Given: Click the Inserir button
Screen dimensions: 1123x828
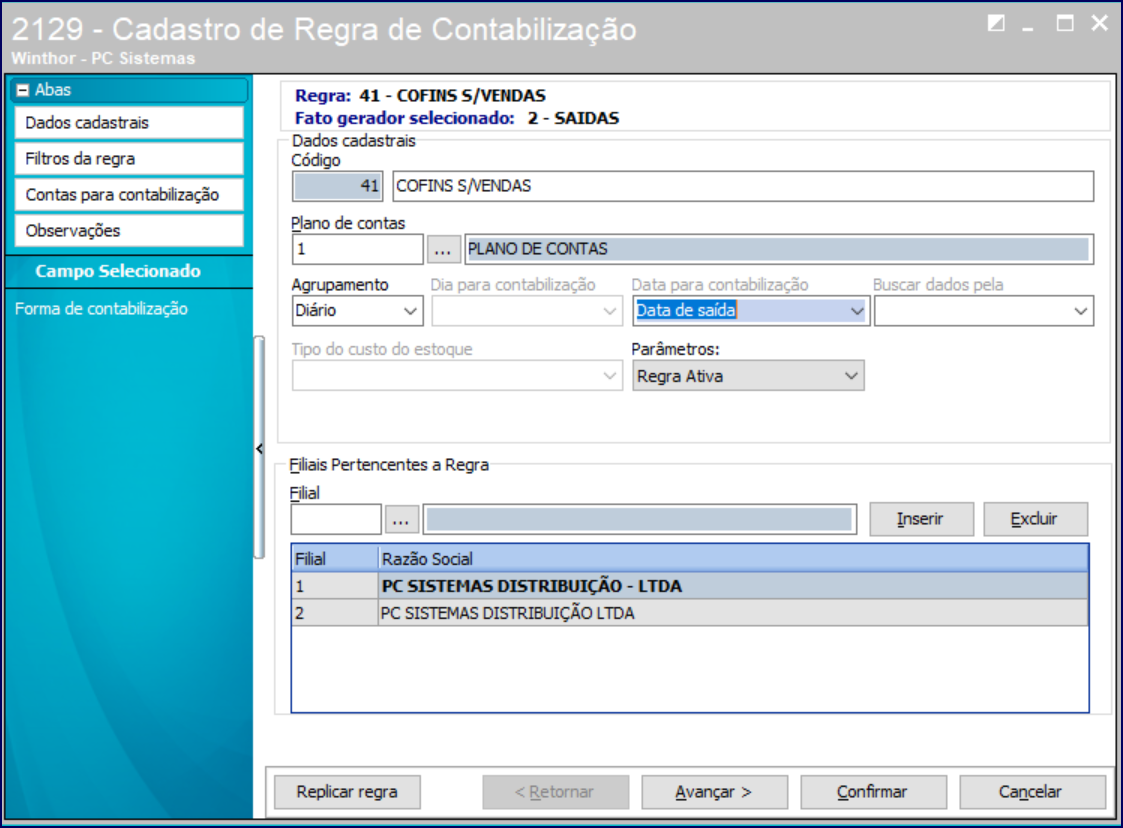Looking at the screenshot, I should 921,519.
